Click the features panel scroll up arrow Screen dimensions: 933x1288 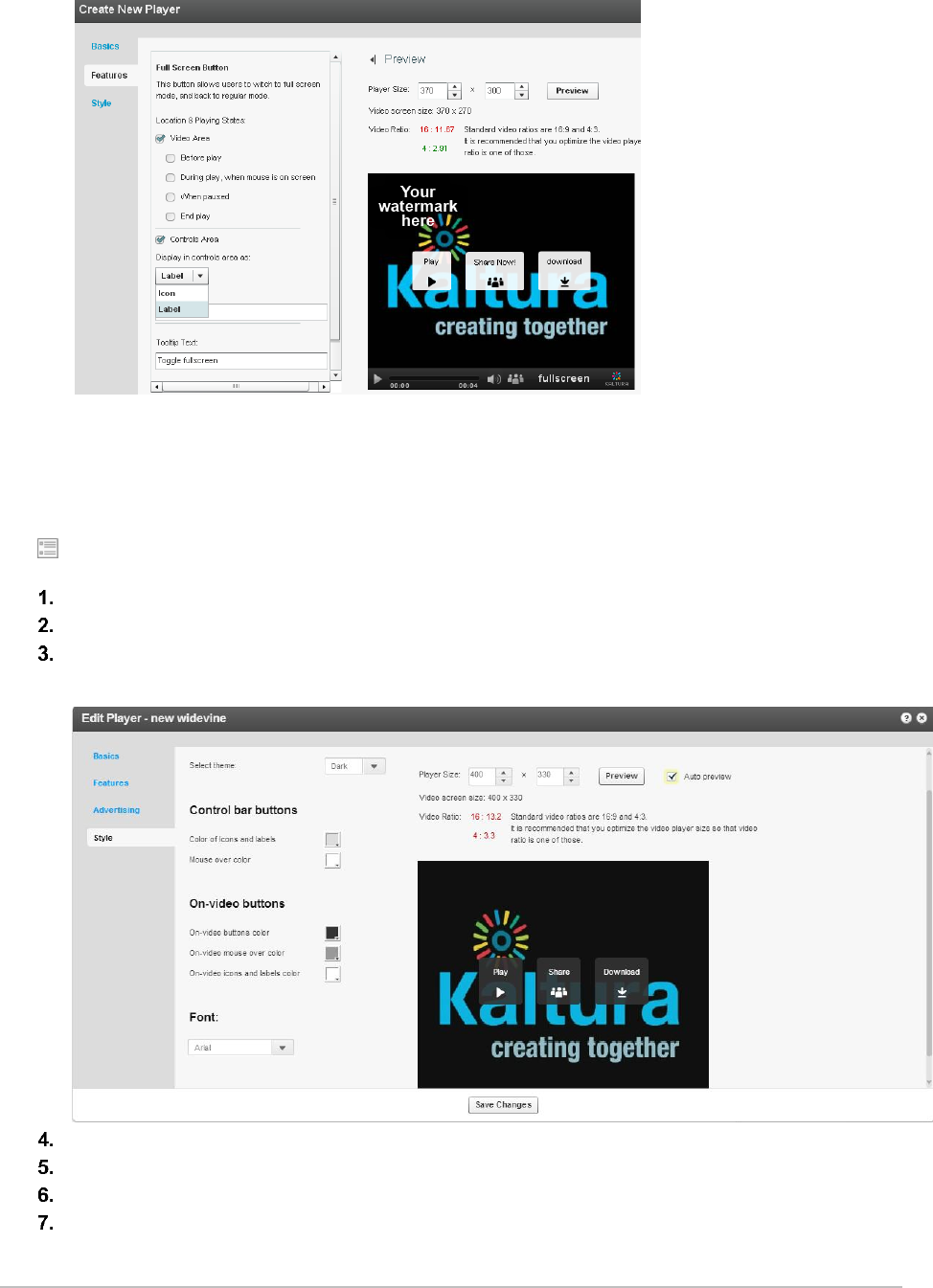(x=335, y=57)
